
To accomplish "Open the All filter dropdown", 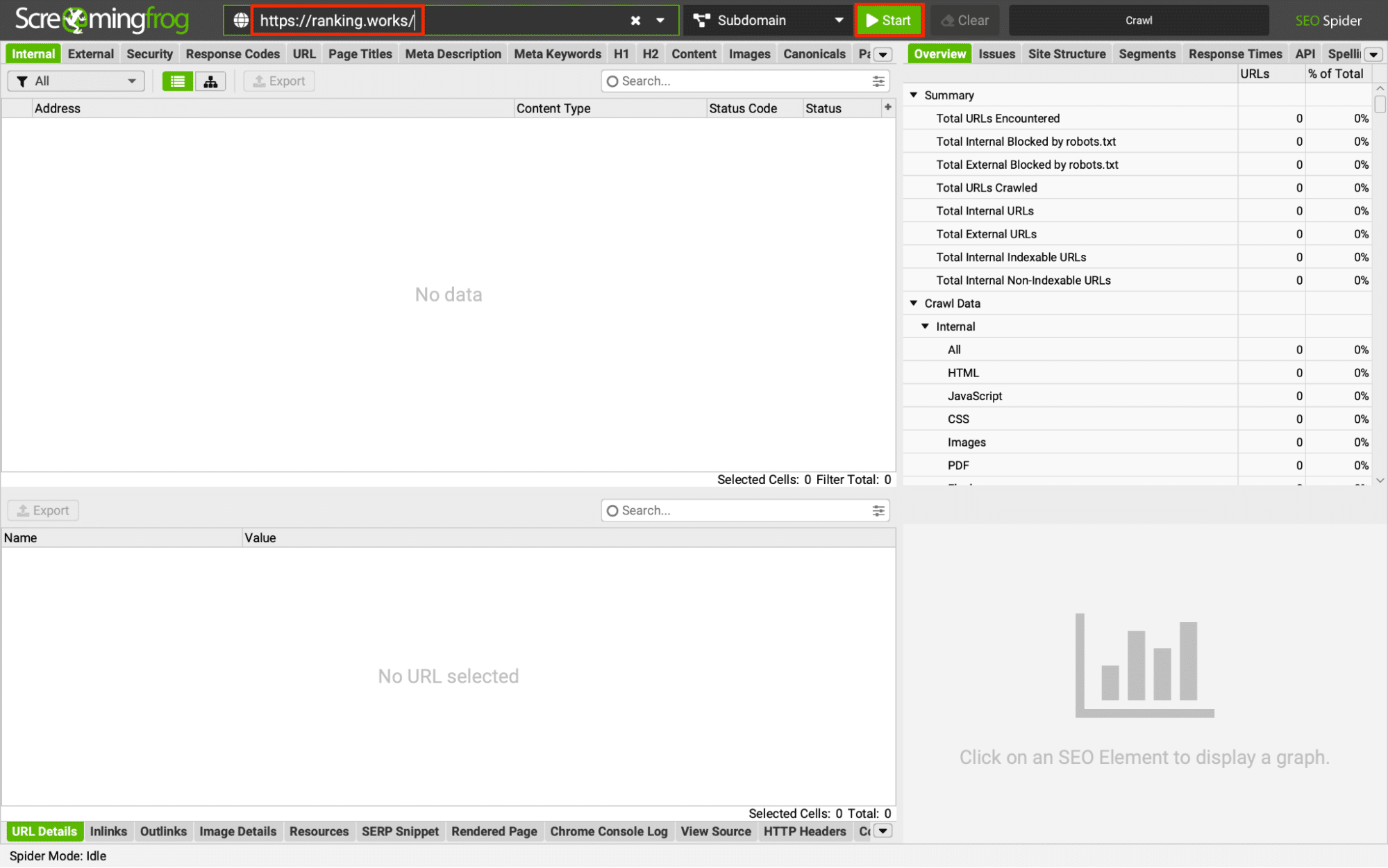I will pyautogui.click(x=76, y=81).
